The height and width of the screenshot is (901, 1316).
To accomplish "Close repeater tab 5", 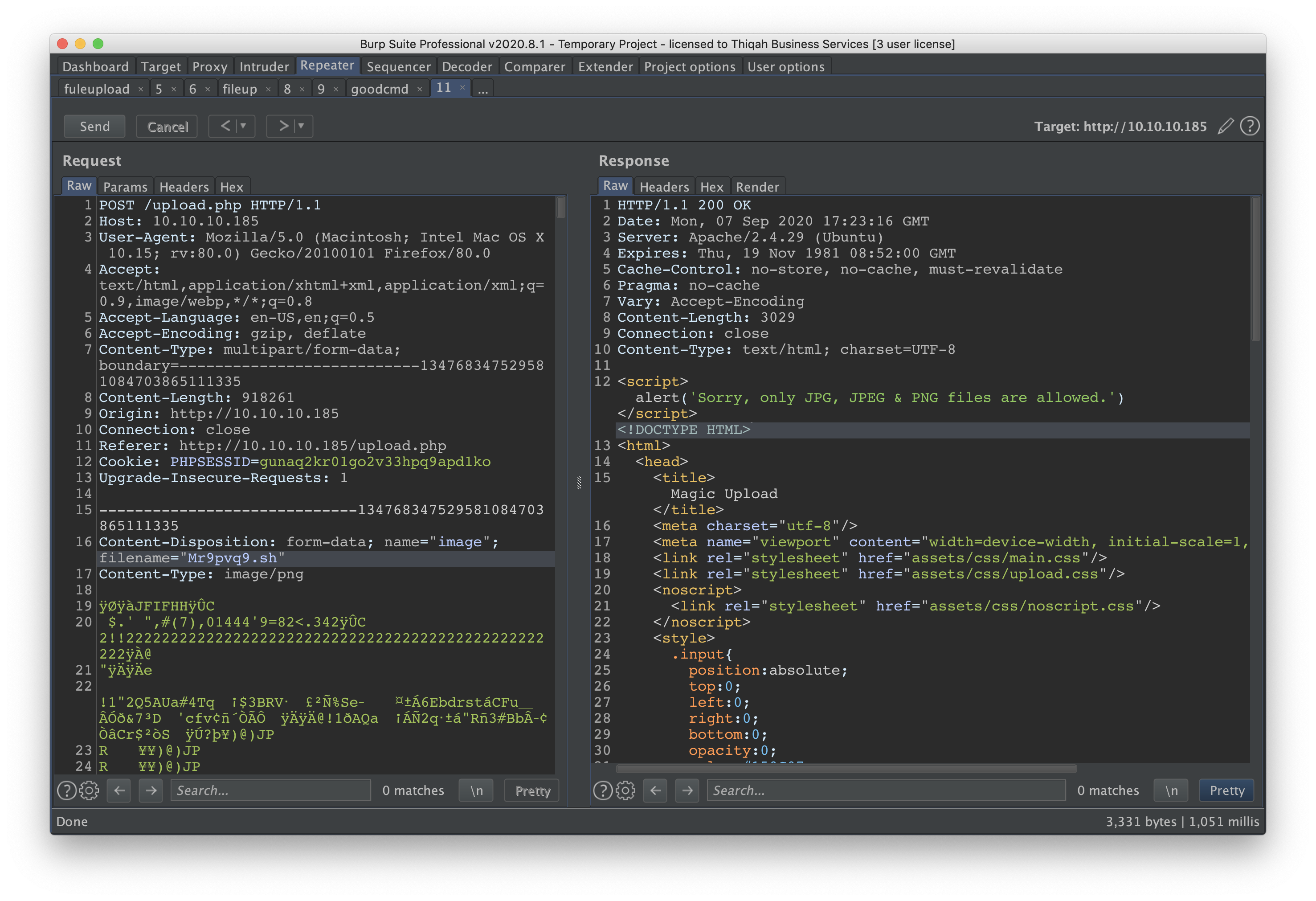I will 174,90.
